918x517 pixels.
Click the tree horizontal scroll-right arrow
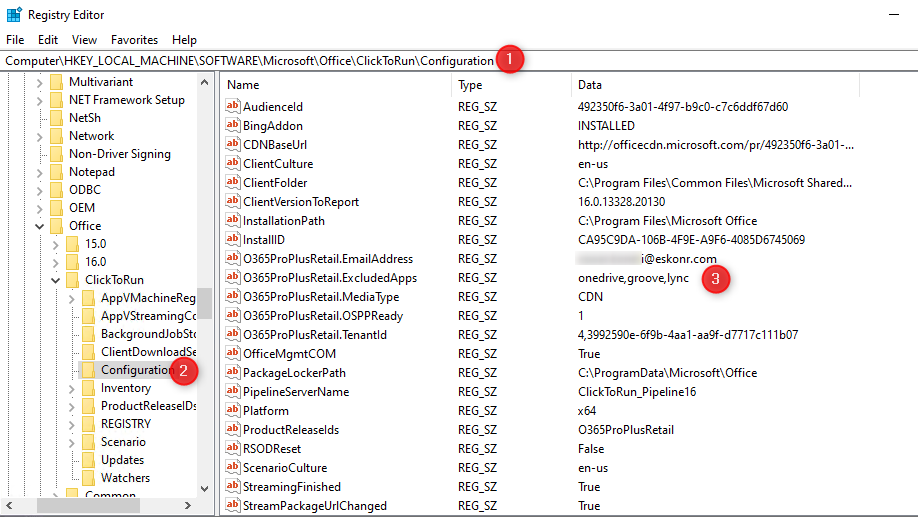pyautogui.click(x=187, y=505)
